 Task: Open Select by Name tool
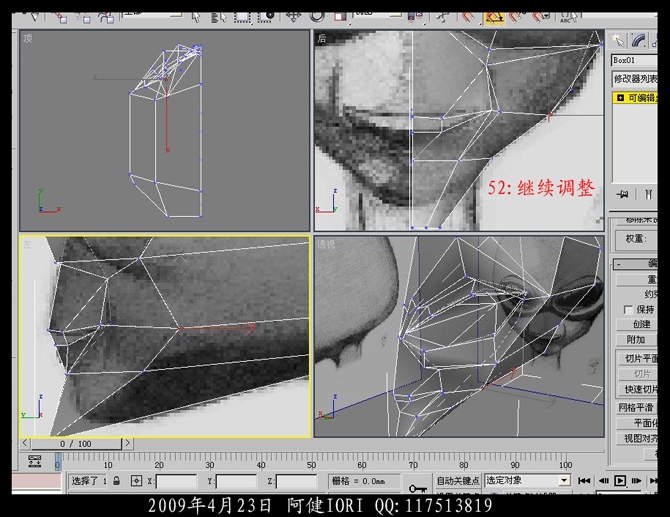tap(219, 17)
